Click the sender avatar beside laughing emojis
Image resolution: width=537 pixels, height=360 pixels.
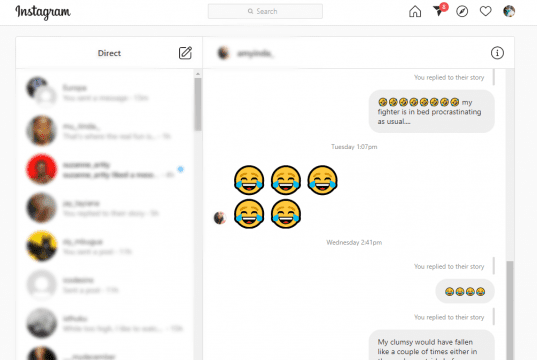[x=220, y=218]
